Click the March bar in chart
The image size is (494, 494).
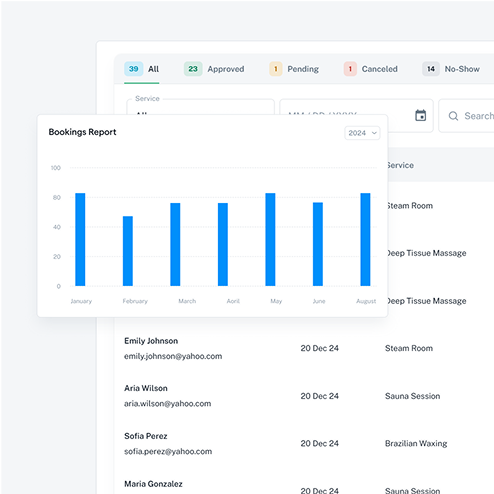pos(175,244)
